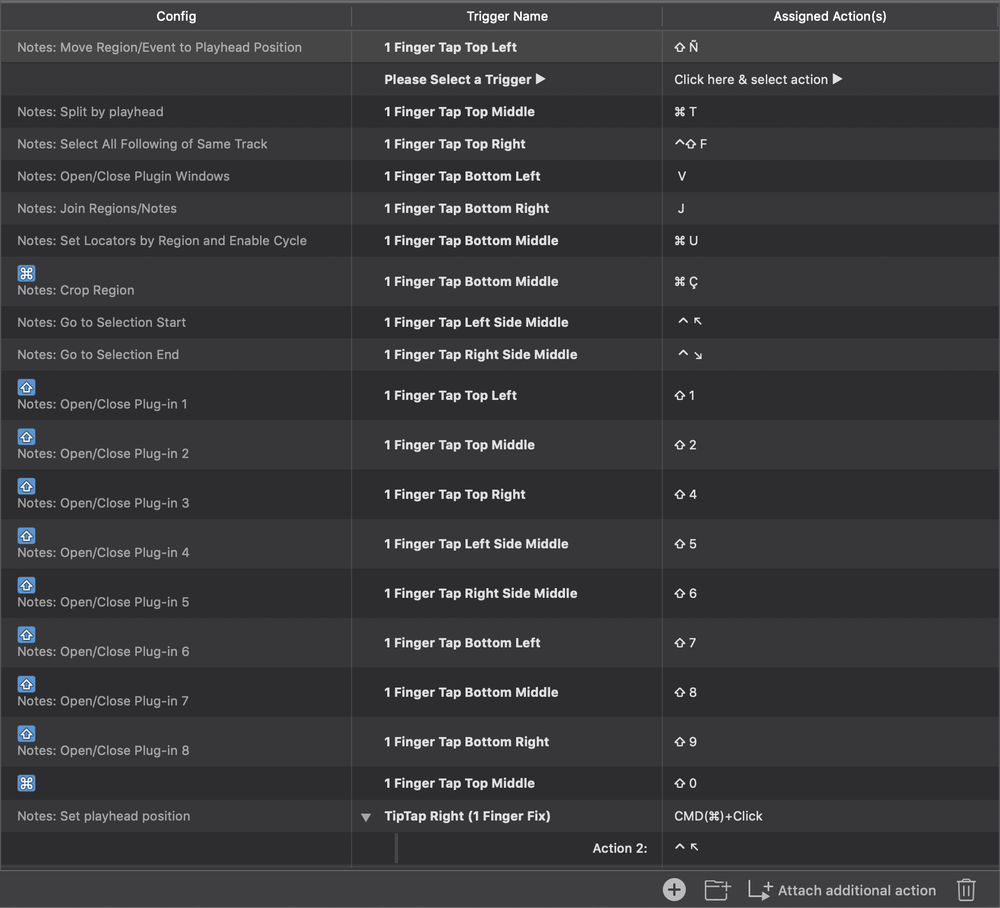Select the Notes: Crop Region text
Viewport: 1000px width, 908px height.
pyautogui.click(x=76, y=290)
